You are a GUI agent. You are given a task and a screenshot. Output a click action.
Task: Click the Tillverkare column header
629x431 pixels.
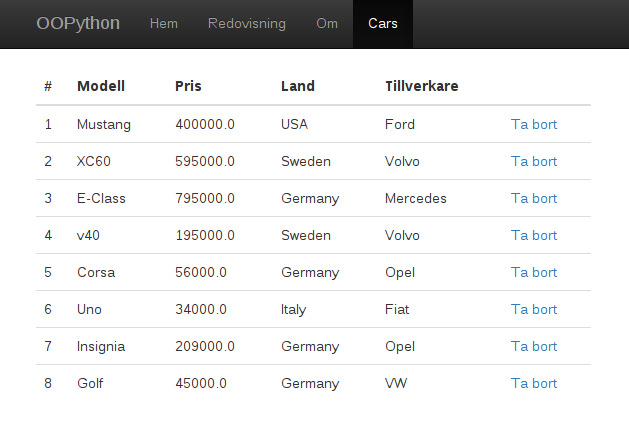(x=422, y=86)
